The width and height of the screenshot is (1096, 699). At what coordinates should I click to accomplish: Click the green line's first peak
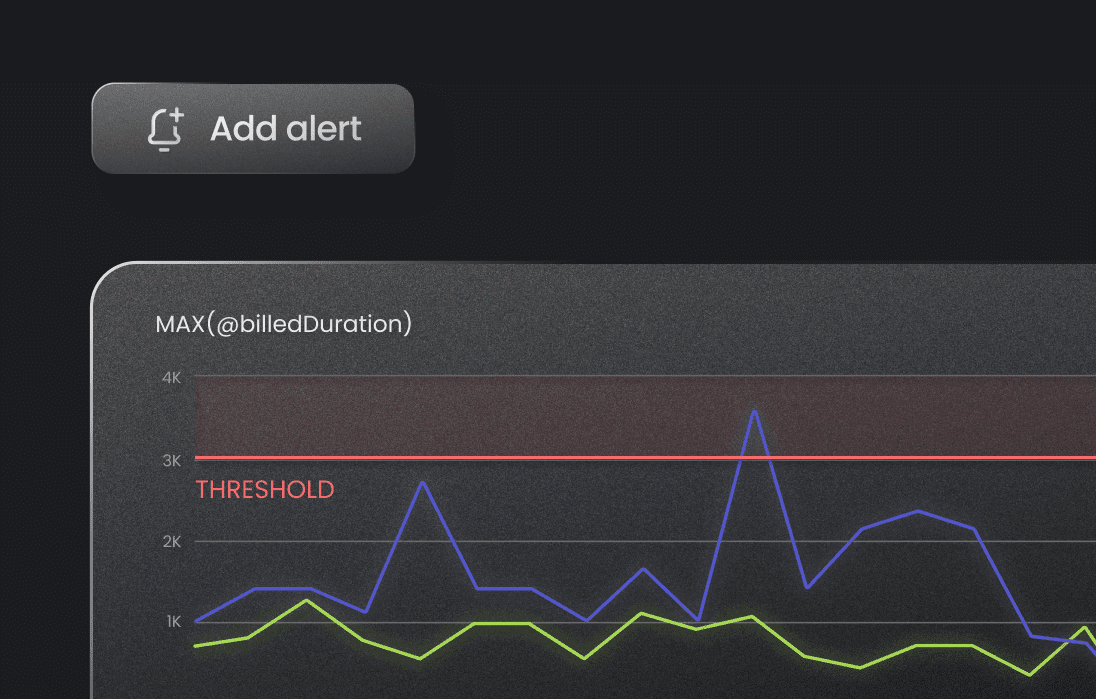point(306,600)
